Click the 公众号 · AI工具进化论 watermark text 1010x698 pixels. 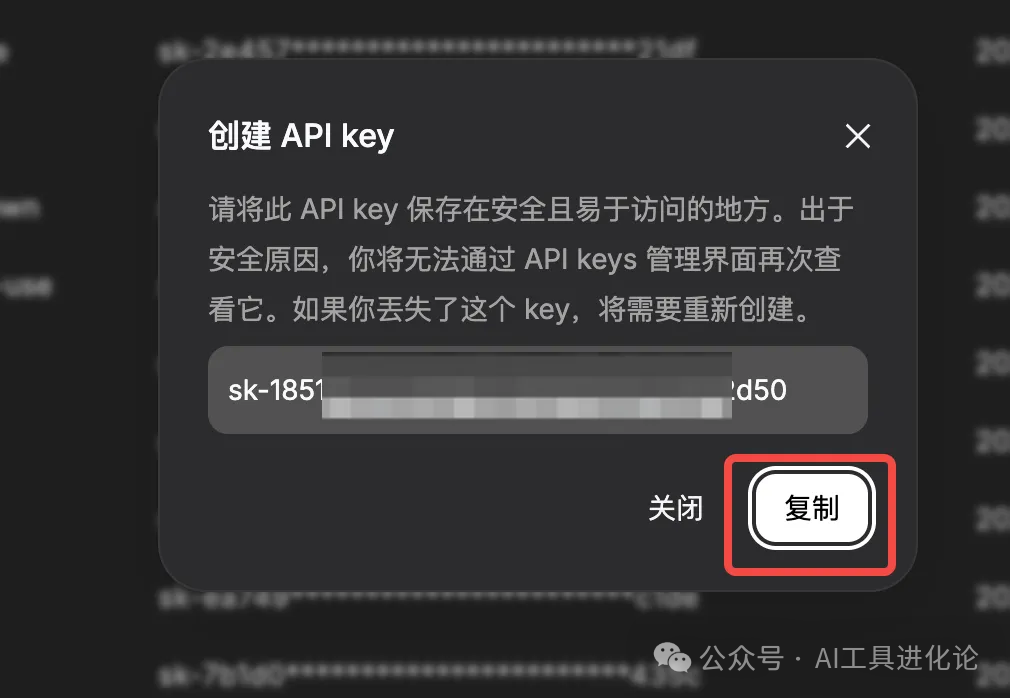tap(839, 658)
